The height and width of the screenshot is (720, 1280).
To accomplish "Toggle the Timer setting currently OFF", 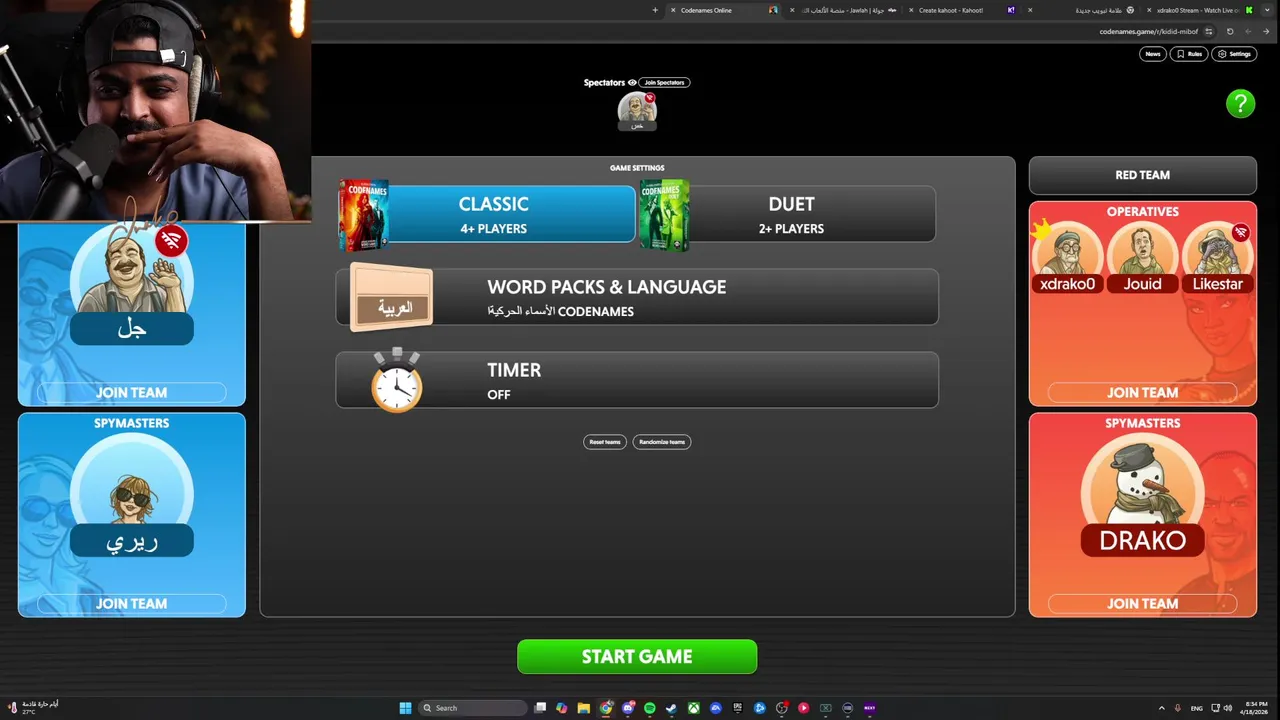I will point(637,380).
